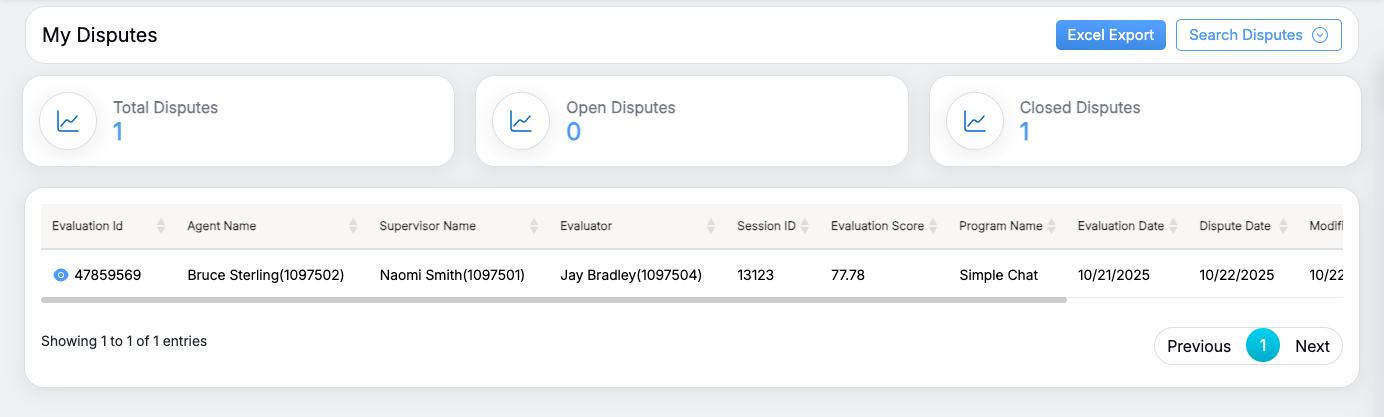Expand the Search Disputes panel
Viewport: 1384px width, 417px height.
pyautogui.click(x=1258, y=35)
